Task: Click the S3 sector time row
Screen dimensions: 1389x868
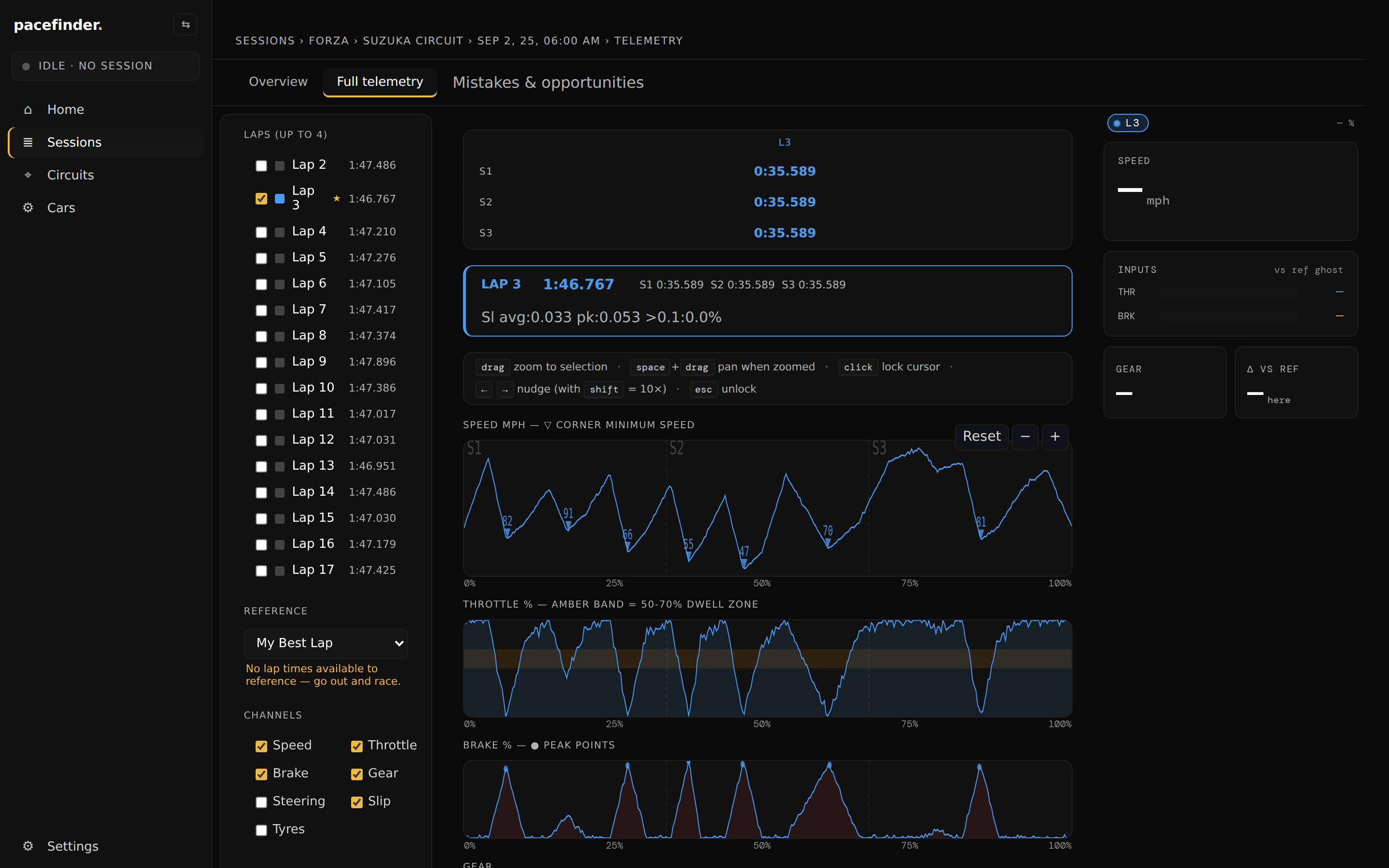Action: point(768,233)
